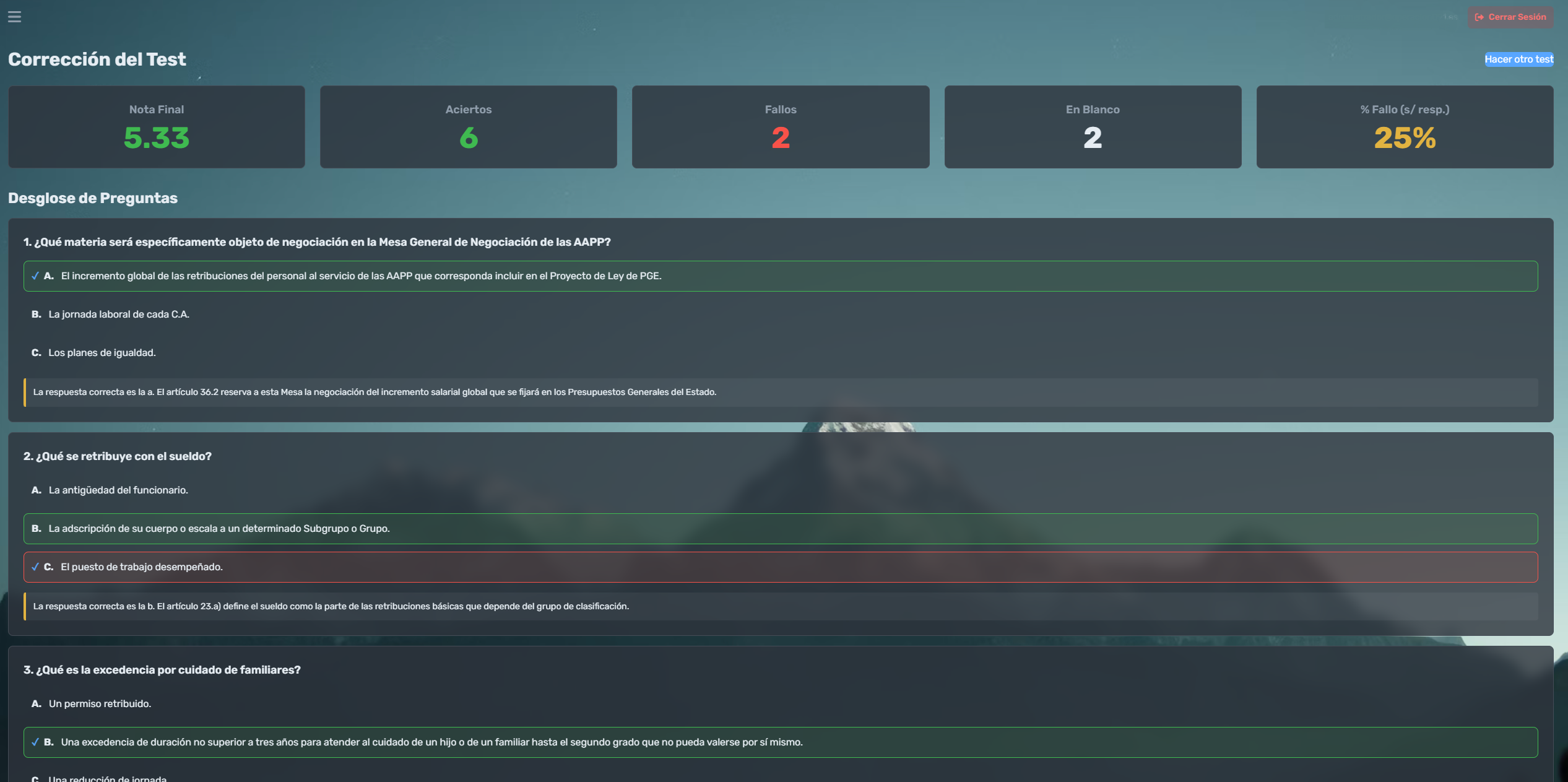Click the checkmark icon on answer B of question 3
The image size is (1568, 782).
(35, 742)
